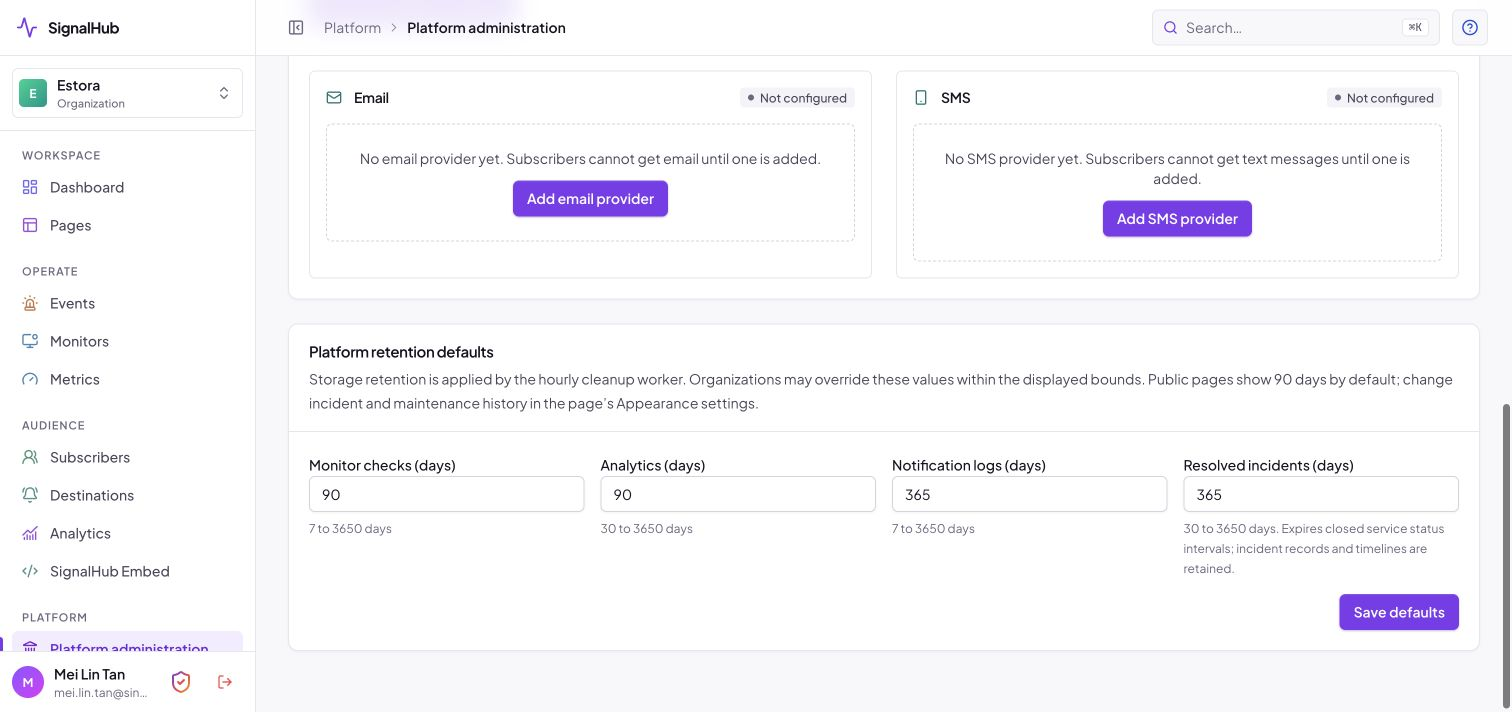Open Events in the sidebar

127,303
